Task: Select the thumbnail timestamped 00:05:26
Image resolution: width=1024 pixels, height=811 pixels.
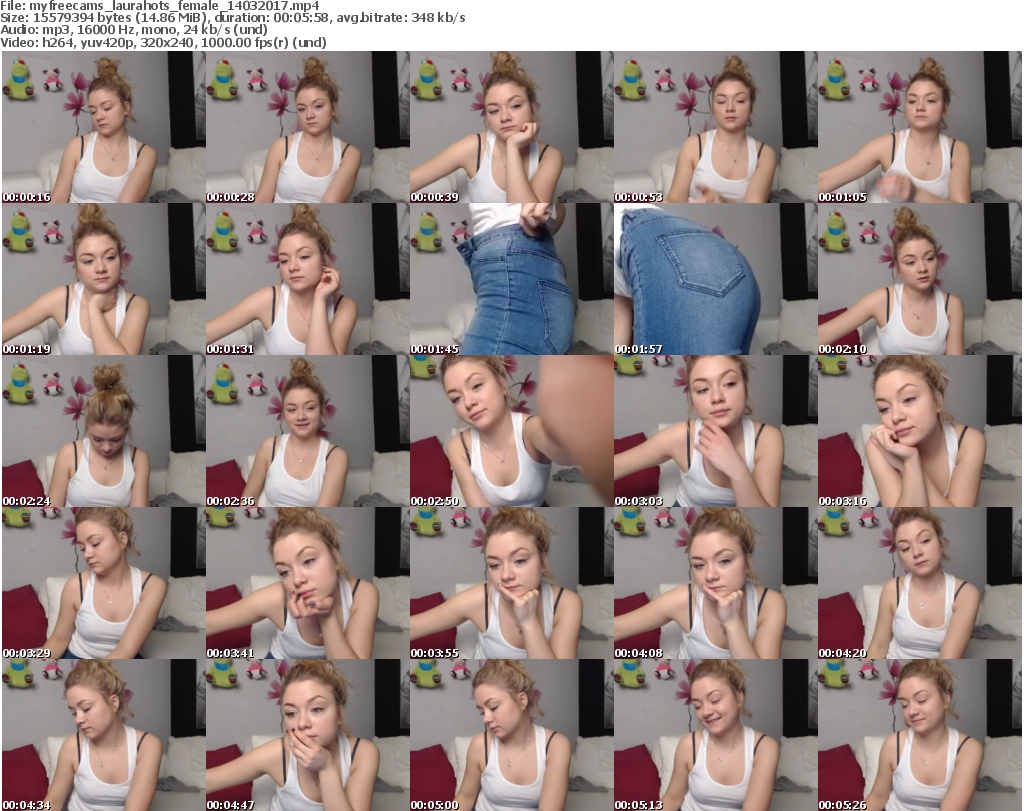Action: pos(920,735)
